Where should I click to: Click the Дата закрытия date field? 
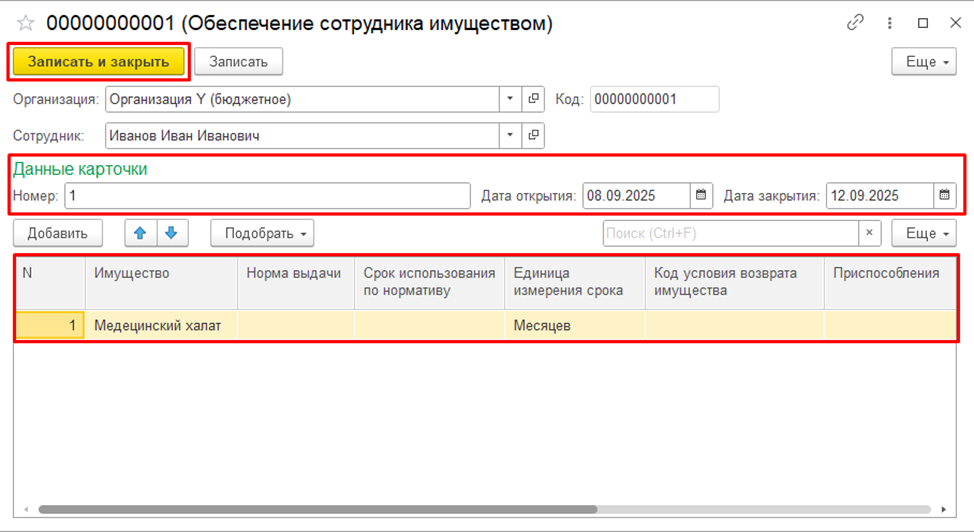pyautogui.click(x=880, y=195)
